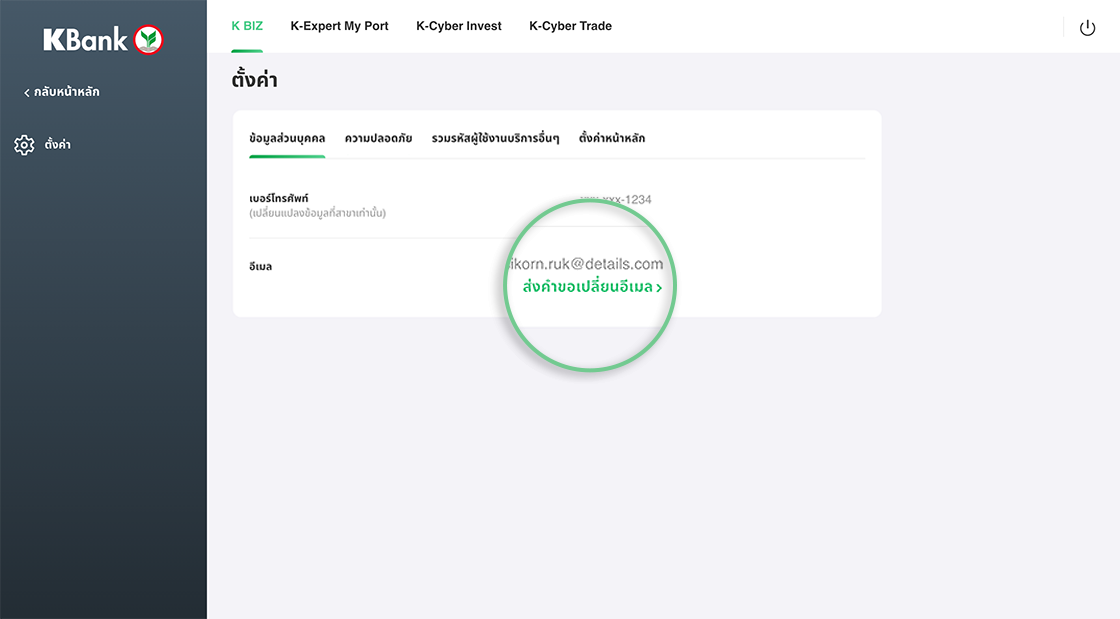
Task: Switch to K-Cyber Trade tab
Action: click(570, 26)
